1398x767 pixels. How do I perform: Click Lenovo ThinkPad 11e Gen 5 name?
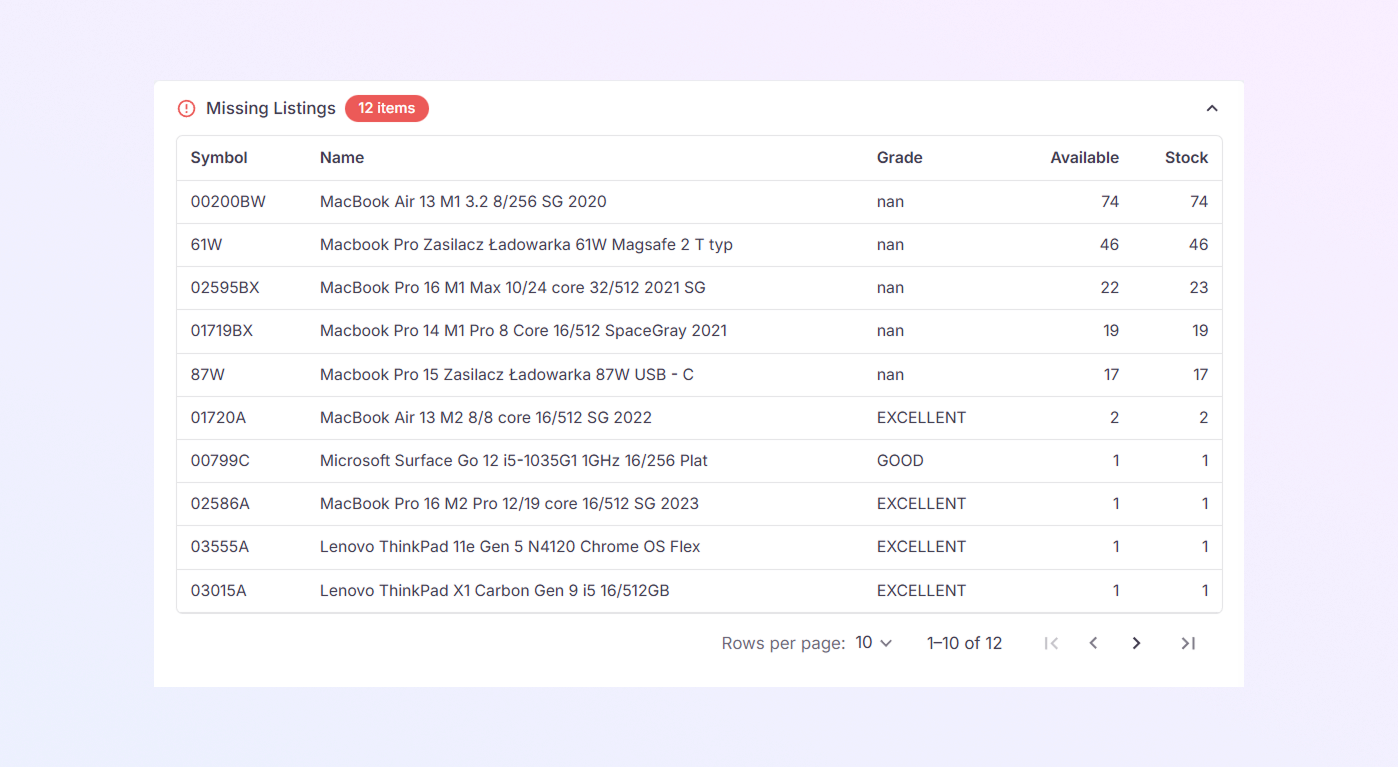(x=510, y=547)
